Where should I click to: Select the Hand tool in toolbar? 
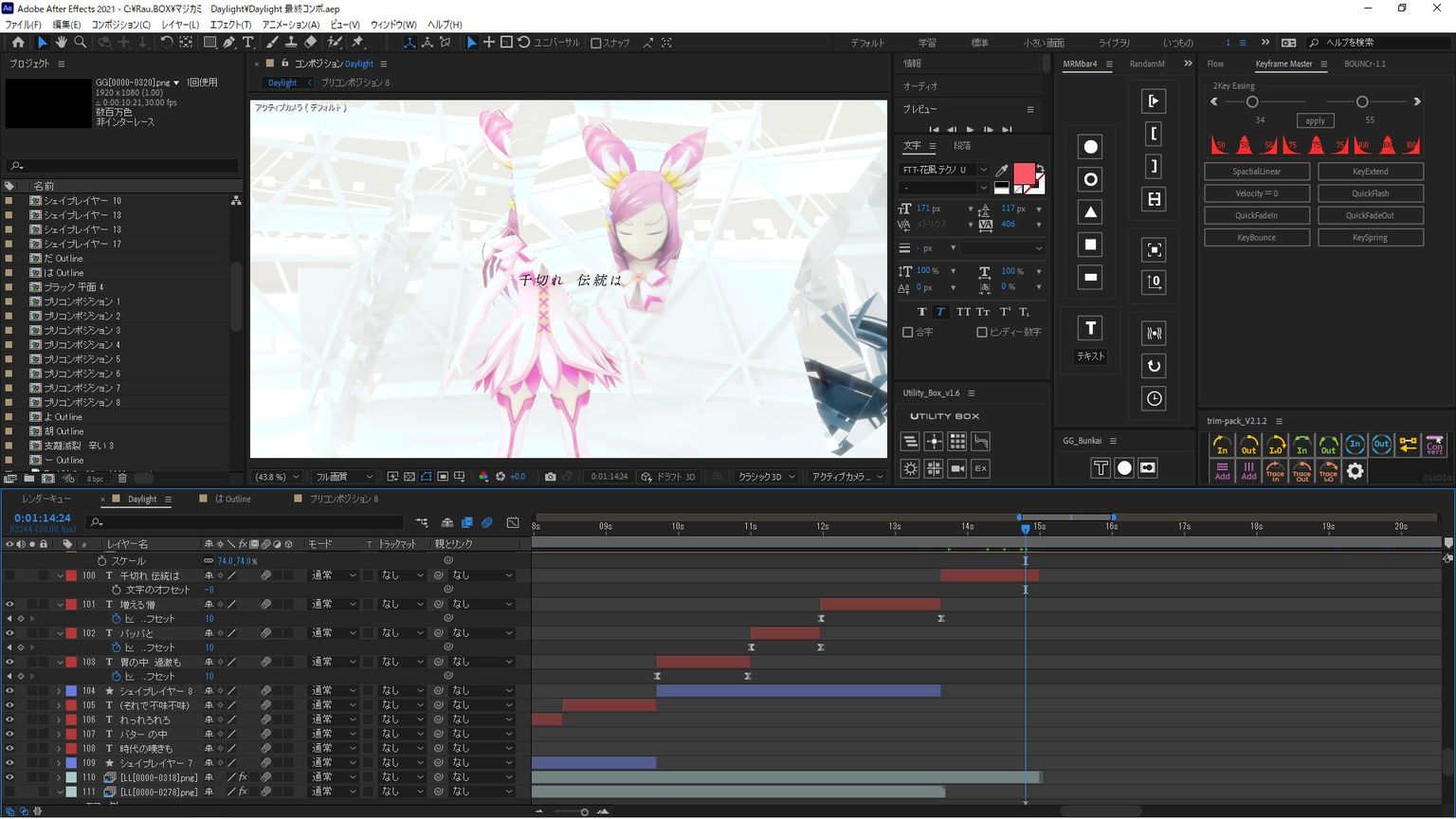coord(61,43)
